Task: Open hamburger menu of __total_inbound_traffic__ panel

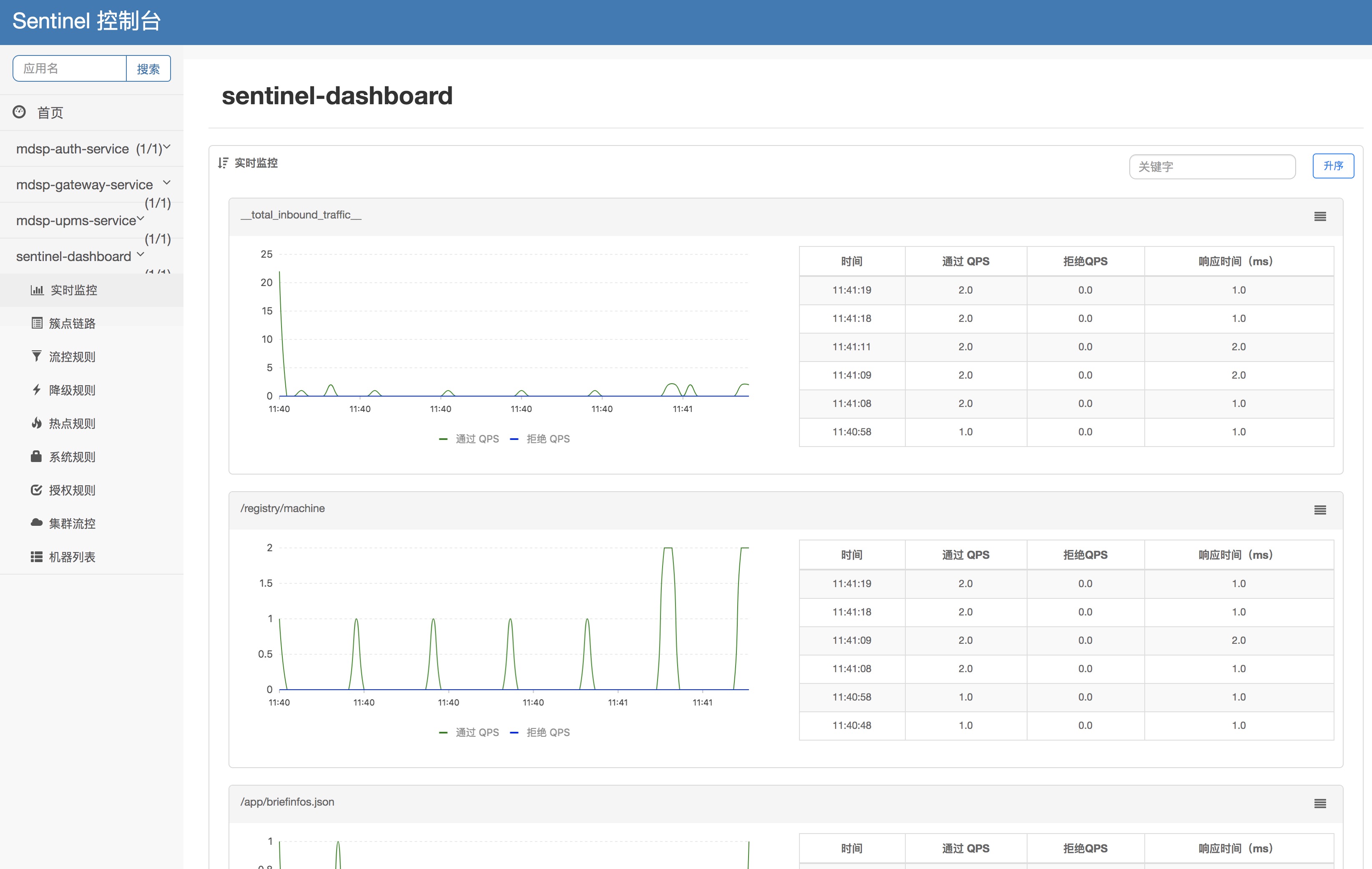Action: point(1319,216)
